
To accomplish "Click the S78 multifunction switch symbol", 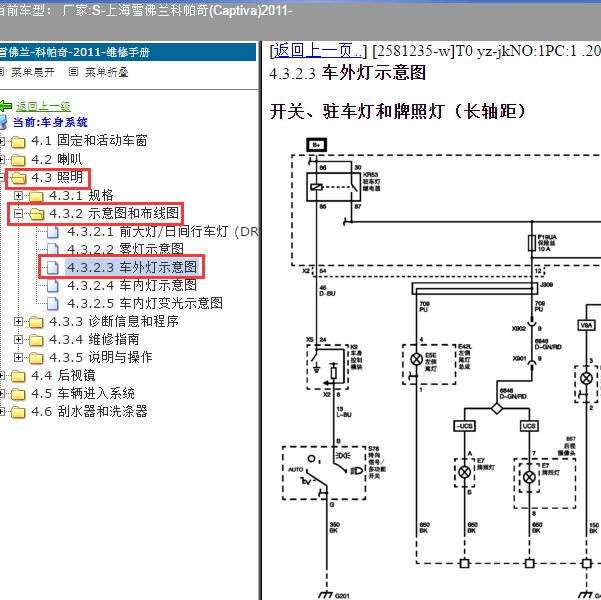I will click(324, 472).
